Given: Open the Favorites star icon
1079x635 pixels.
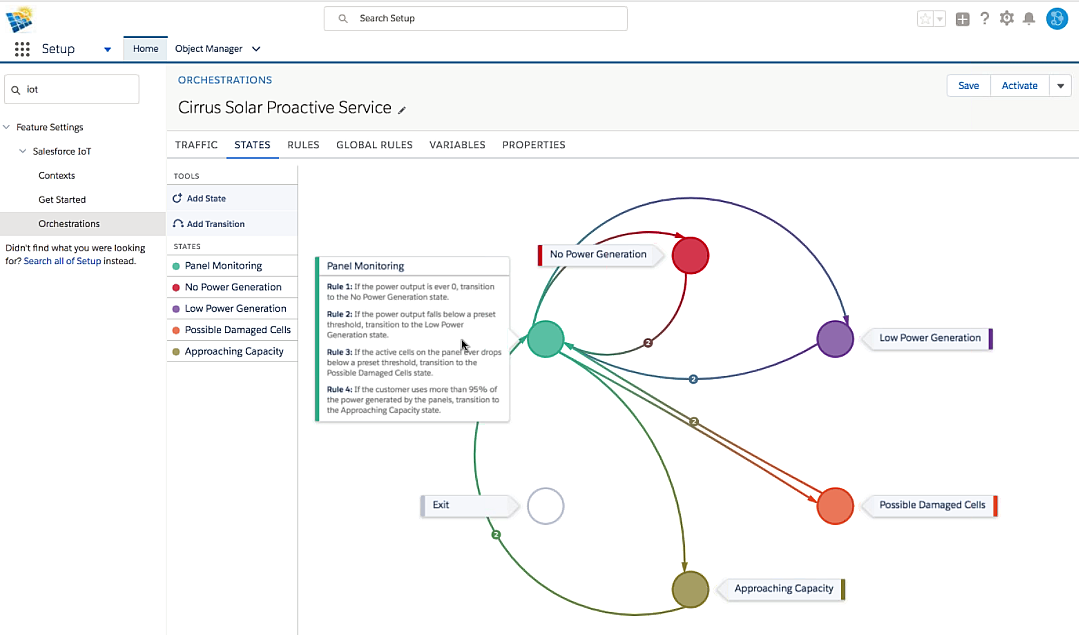Looking at the screenshot, I should point(926,19).
